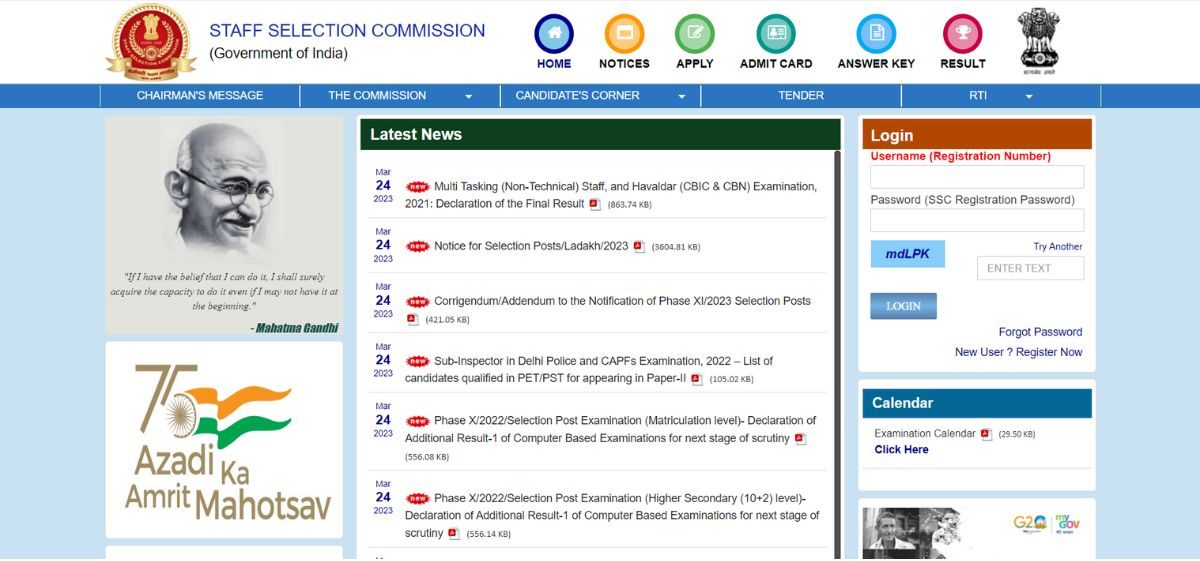Screen dimensions: 1200x561
Task: Open PDF icon for Selection Posts/Ladakh/2023 notice
Action: pos(639,247)
